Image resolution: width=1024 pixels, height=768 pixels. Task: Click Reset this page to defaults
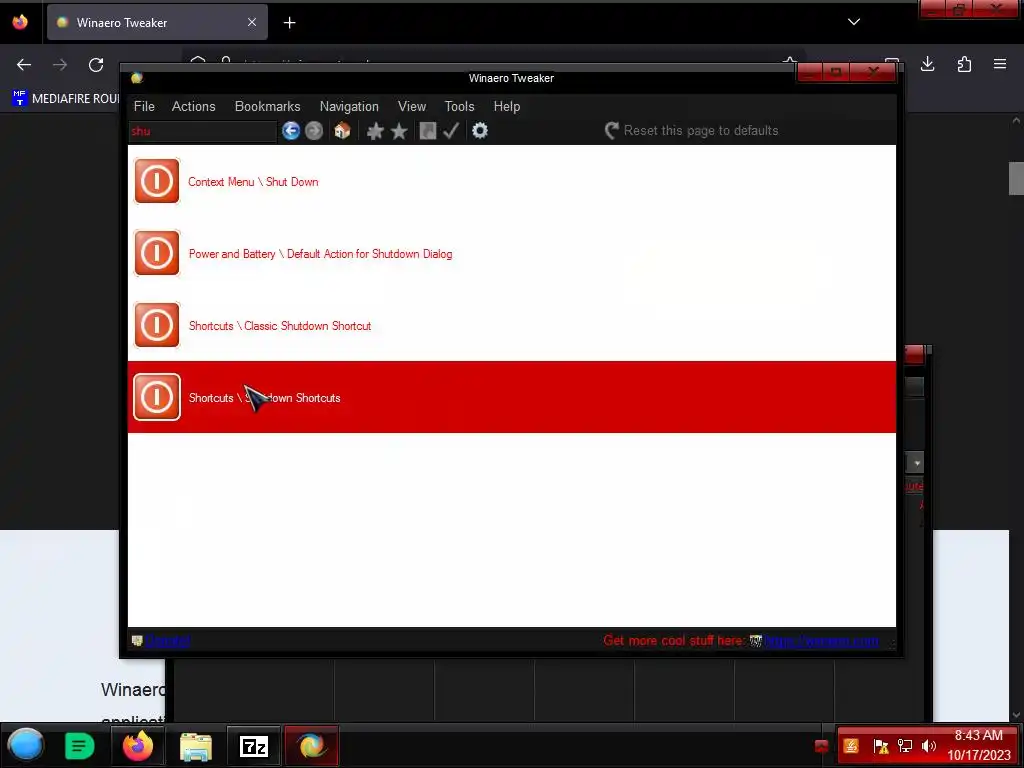click(692, 131)
